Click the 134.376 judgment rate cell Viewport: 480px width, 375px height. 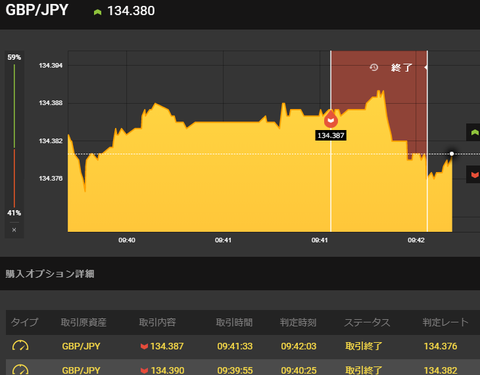pyautogui.click(x=440, y=346)
